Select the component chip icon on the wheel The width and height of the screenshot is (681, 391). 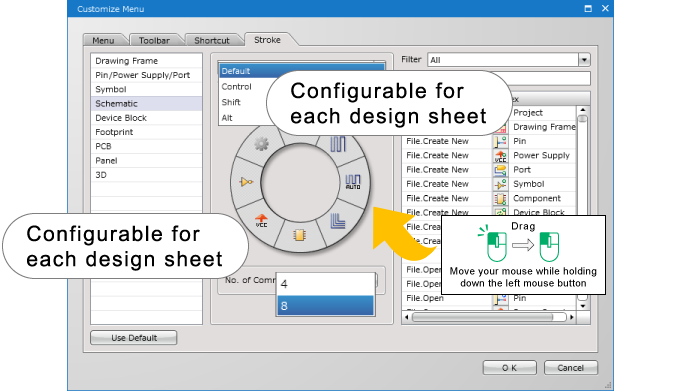(299, 235)
